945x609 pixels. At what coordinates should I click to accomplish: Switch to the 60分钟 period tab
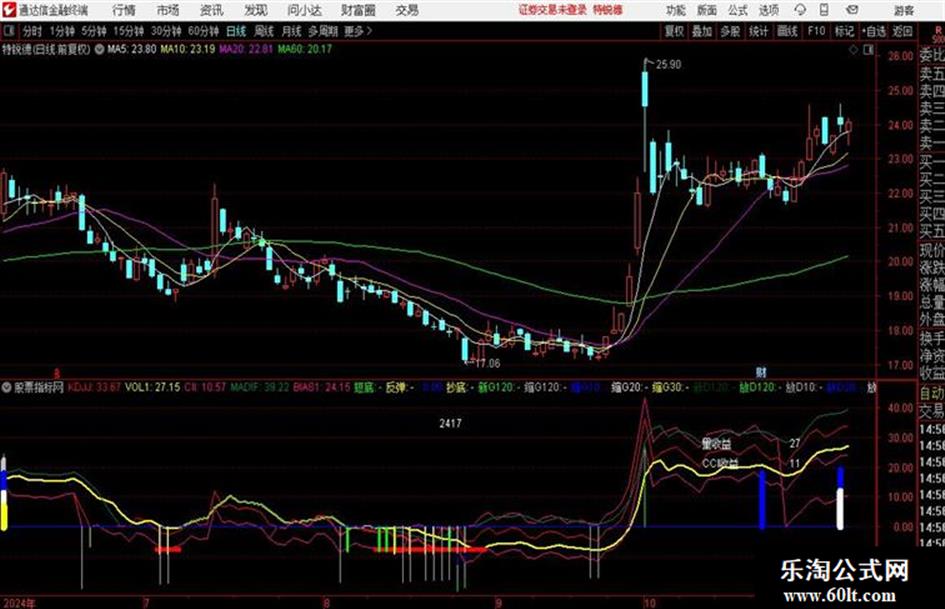click(x=203, y=31)
